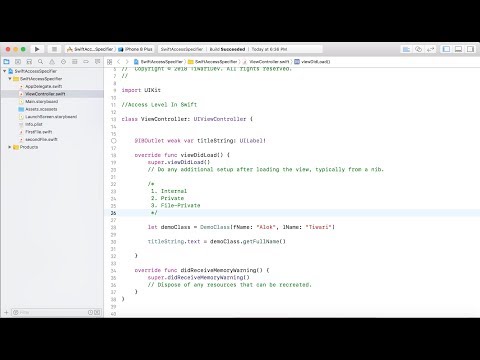
Task: Open the Find navigator
Action: [x=40, y=62]
